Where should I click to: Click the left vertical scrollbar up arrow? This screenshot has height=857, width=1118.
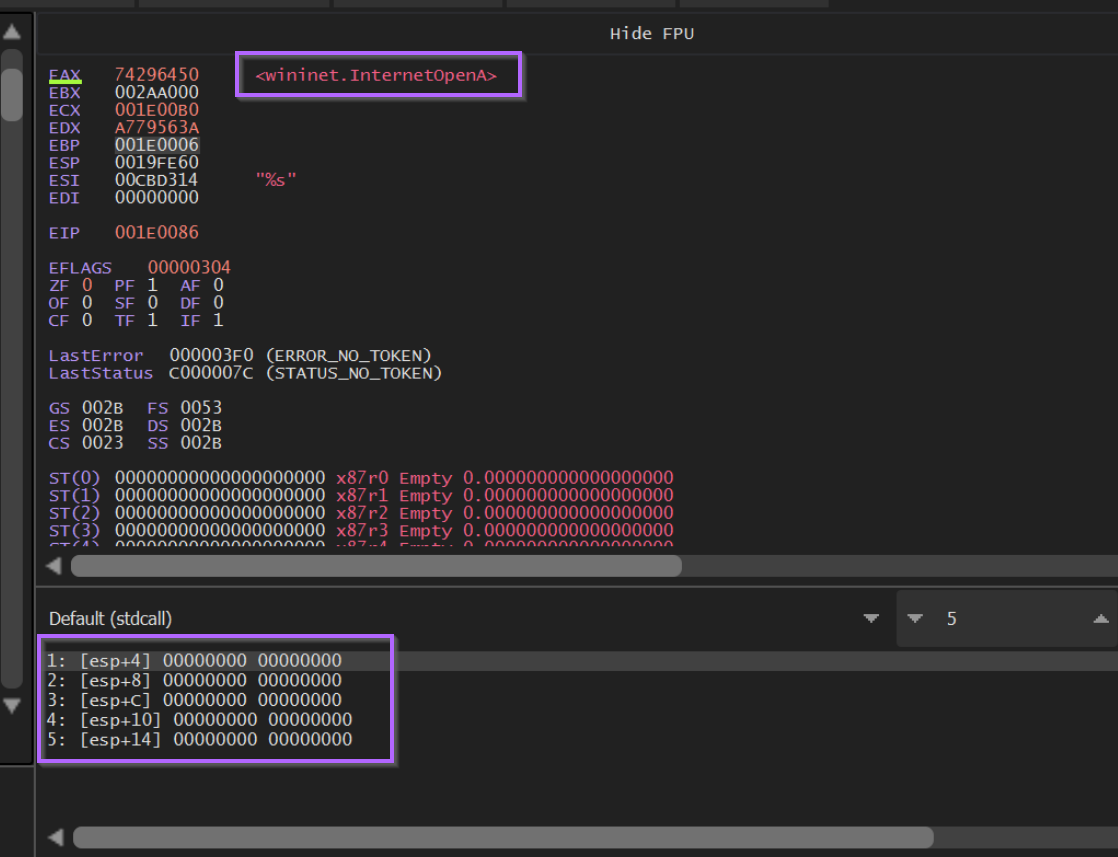click(12, 32)
